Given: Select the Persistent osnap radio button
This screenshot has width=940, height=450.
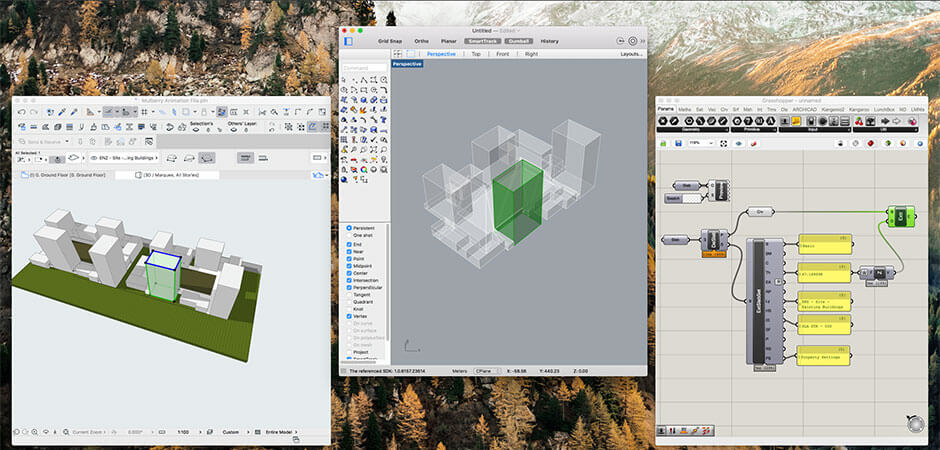Looking at the screenshot, I should coord(348,229).
